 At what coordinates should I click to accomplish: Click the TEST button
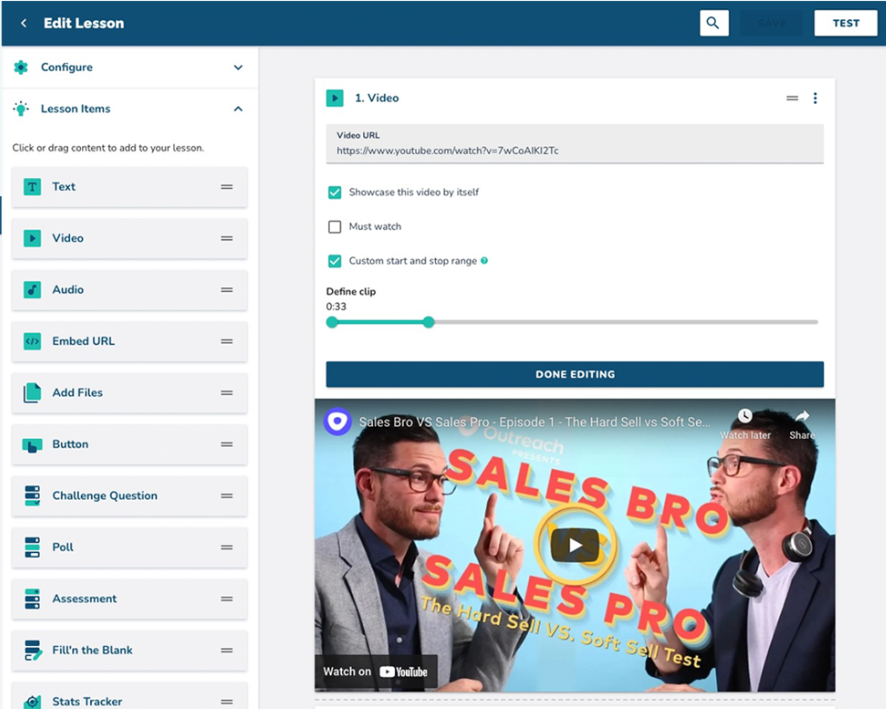click(846, 23)
